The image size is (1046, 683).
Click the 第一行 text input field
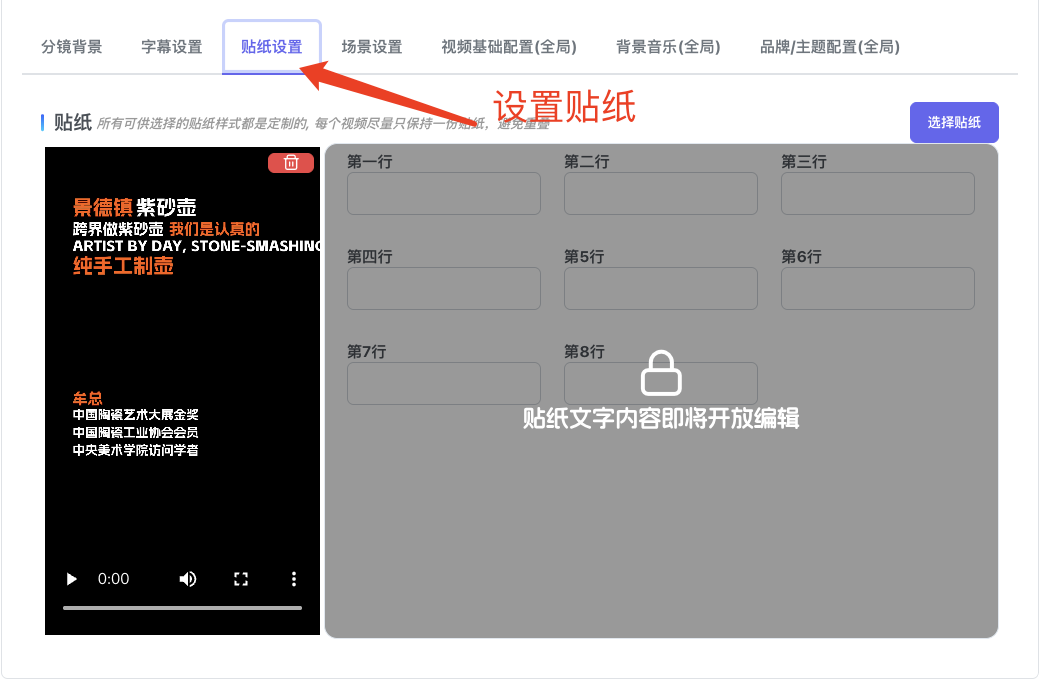(443, 193)
